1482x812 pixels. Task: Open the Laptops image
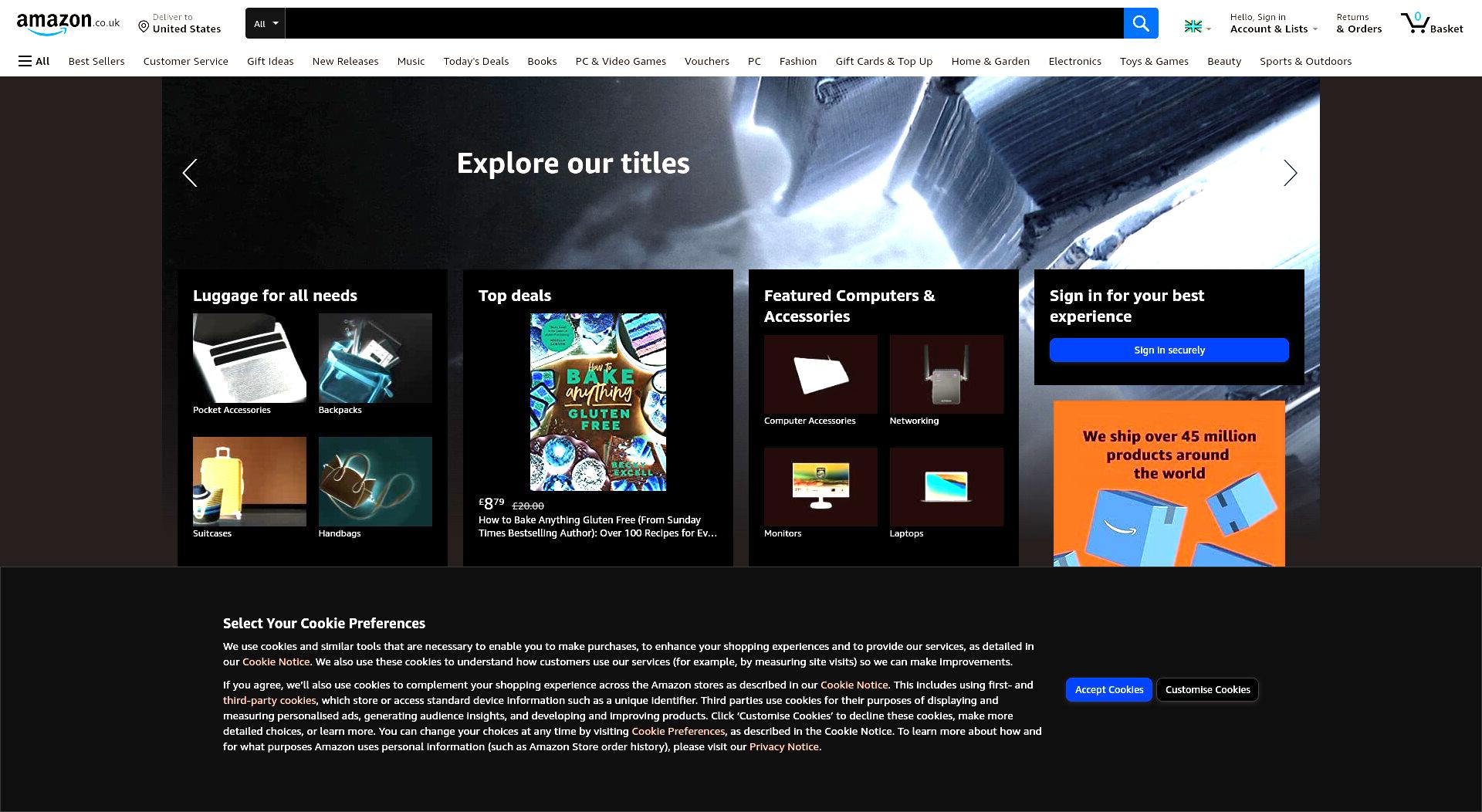946,487
